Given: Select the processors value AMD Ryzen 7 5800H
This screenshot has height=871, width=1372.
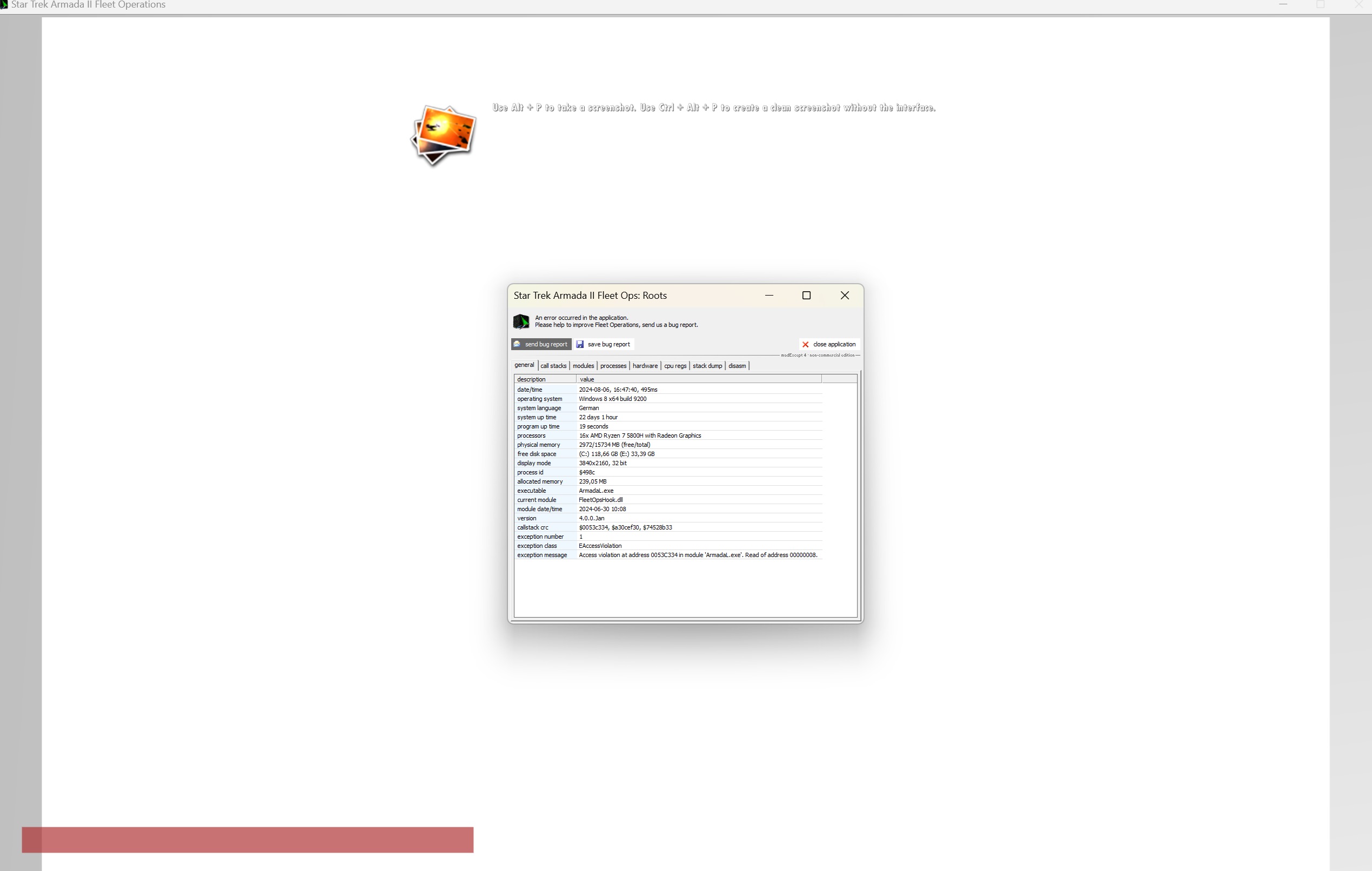Looking at the screenshot, I should [640, 435].
